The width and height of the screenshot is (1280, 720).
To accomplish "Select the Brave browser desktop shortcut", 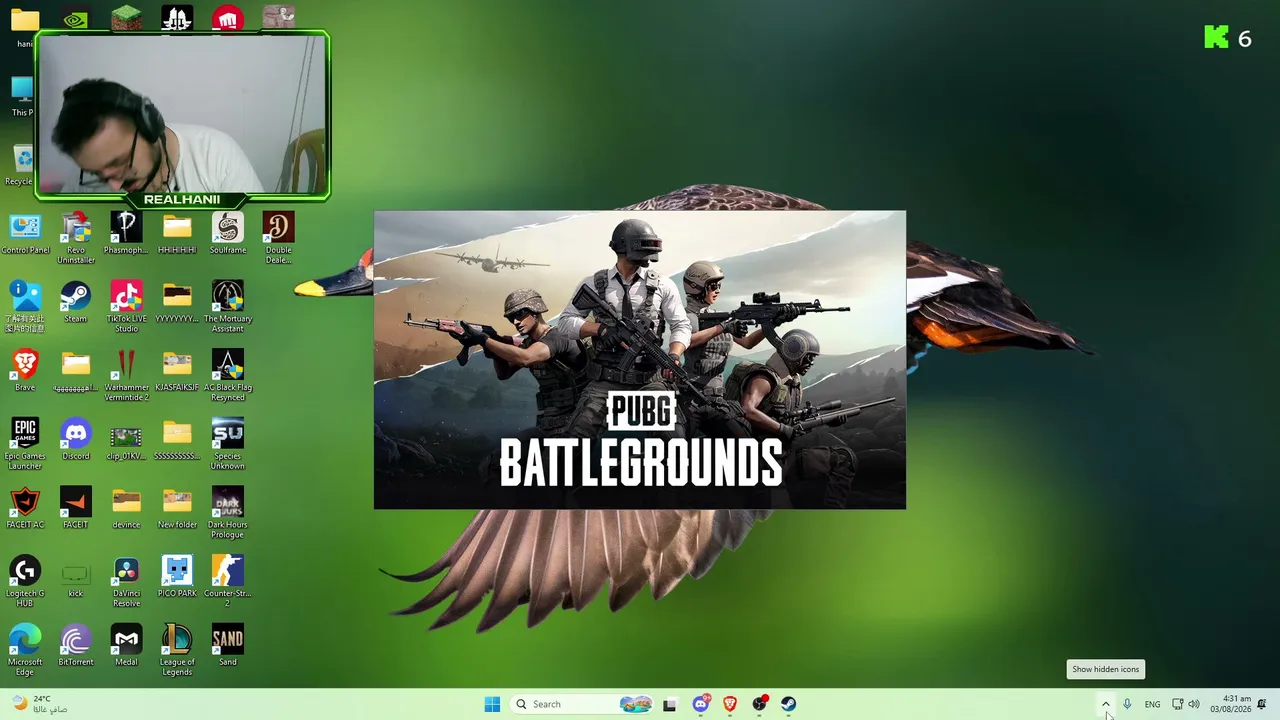I will coord(25,371).
